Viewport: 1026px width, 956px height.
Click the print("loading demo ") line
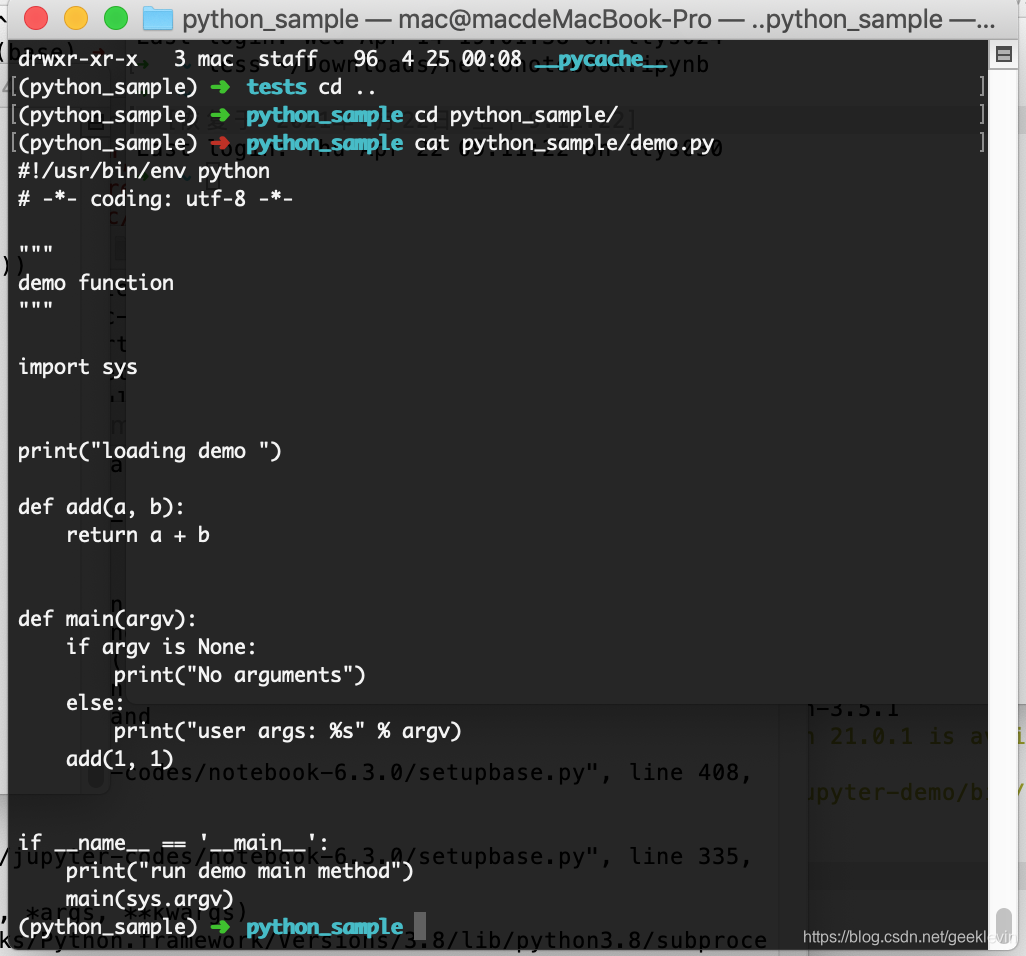pos(150,451)
